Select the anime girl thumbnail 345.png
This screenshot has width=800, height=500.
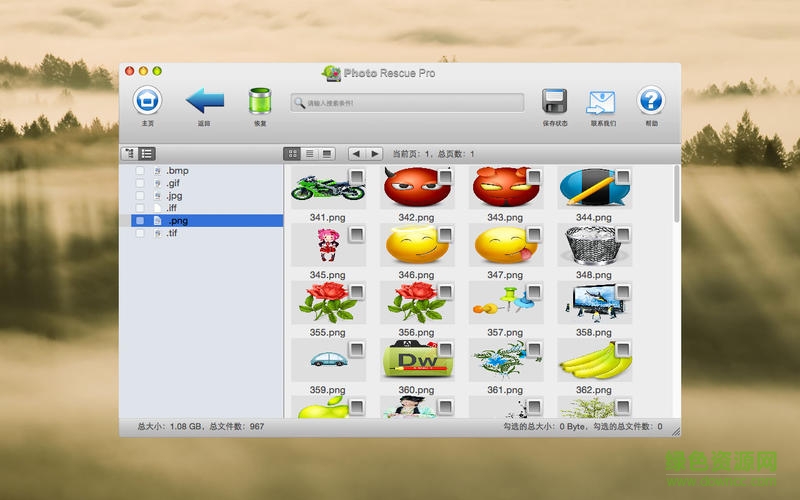[x=328, y=245]
